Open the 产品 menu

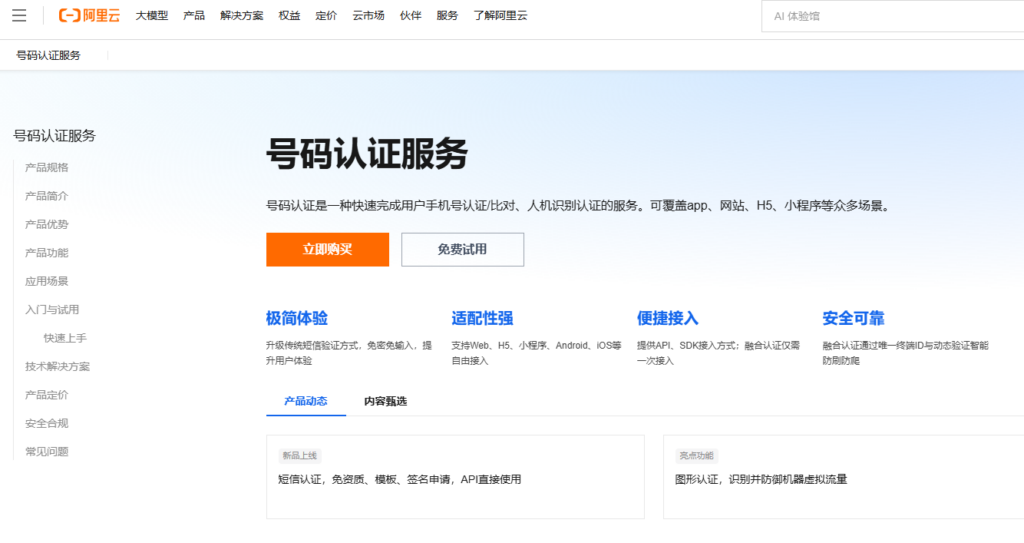[x=194, y=16]
